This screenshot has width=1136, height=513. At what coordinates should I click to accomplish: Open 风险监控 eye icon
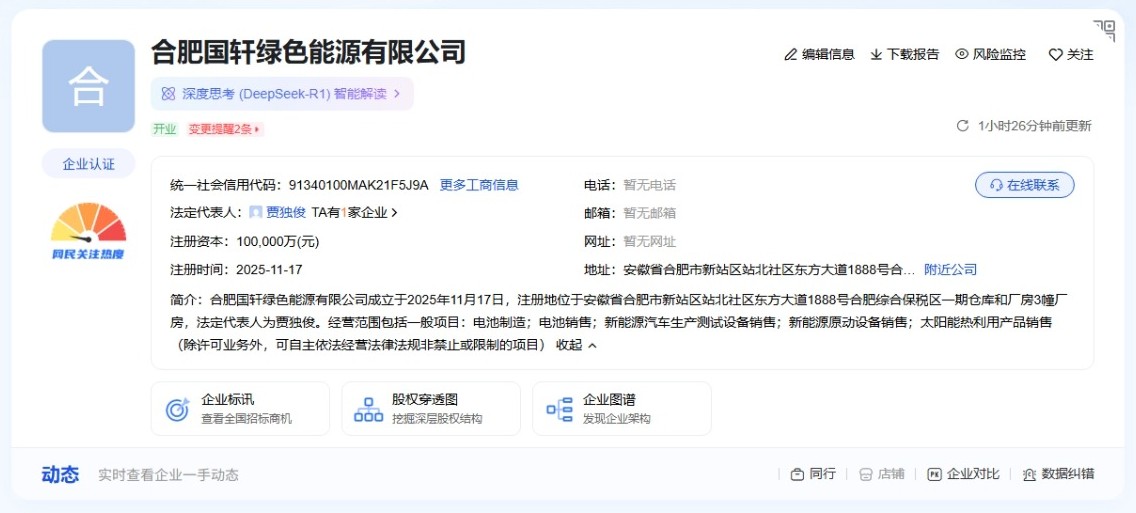coord(962,55)
